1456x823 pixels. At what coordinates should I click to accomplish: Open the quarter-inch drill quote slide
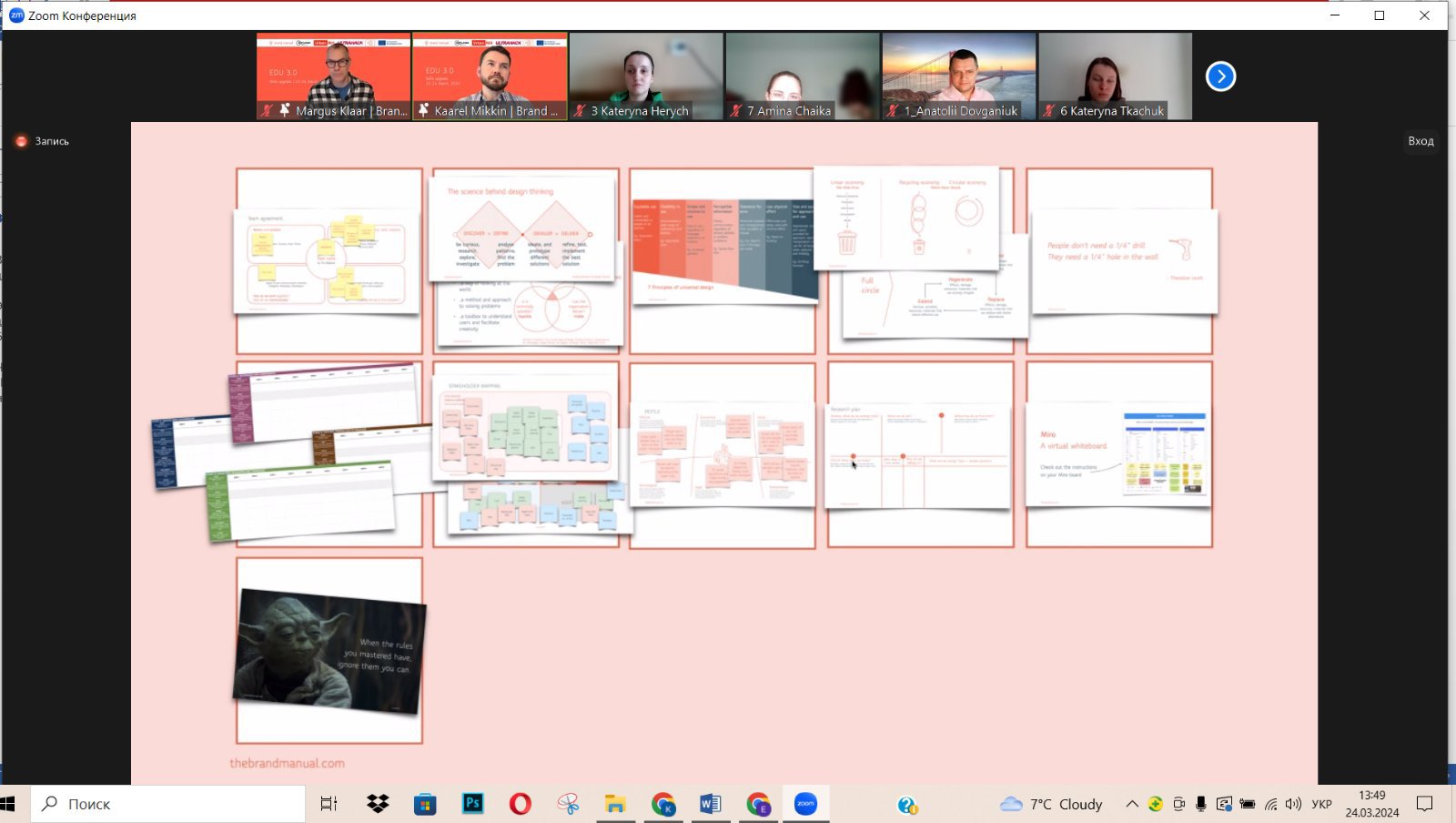click(x=1124, y=262)
